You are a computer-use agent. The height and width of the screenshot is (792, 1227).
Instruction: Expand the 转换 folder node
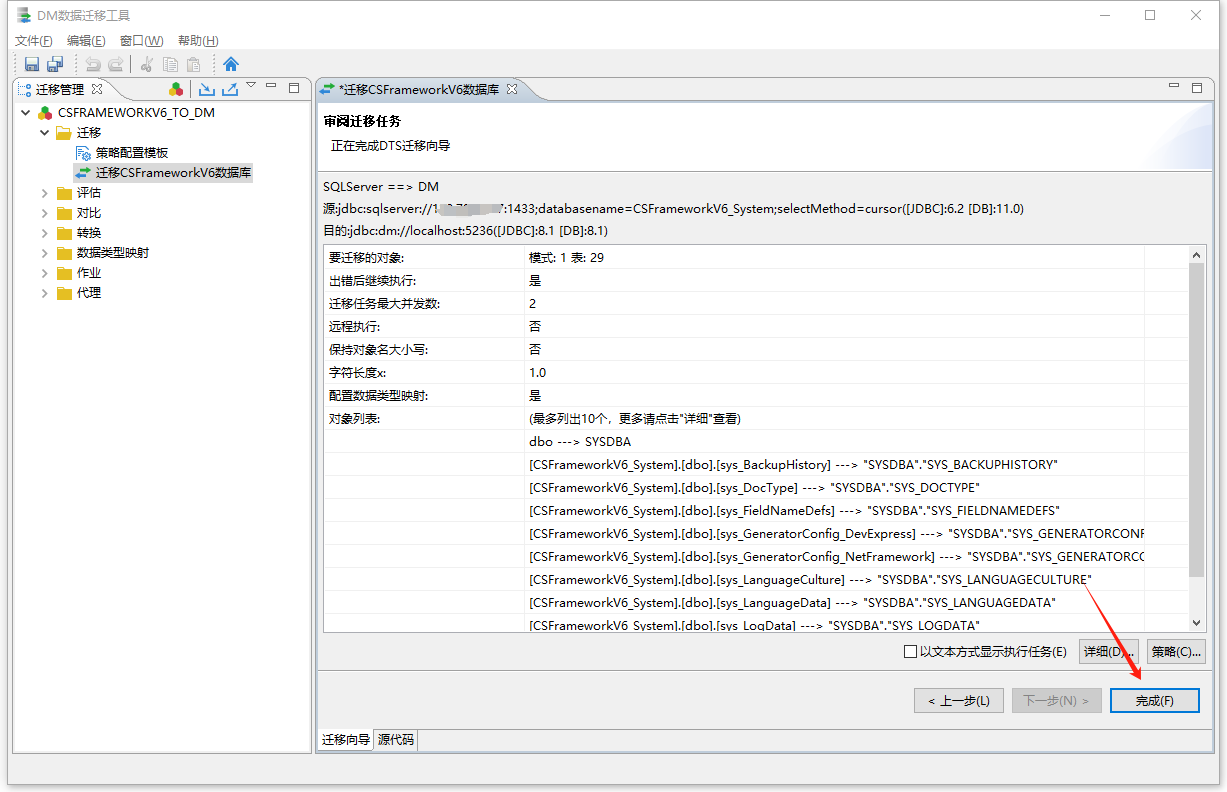coord(44,233)
